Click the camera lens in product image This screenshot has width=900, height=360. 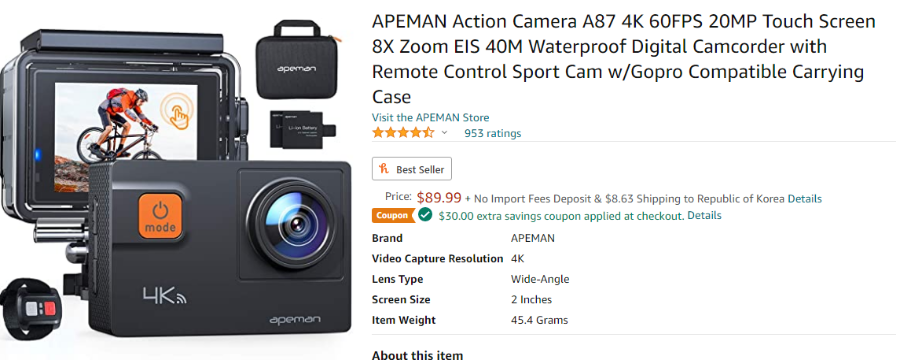pyautogui.click(x=291, y=223)
